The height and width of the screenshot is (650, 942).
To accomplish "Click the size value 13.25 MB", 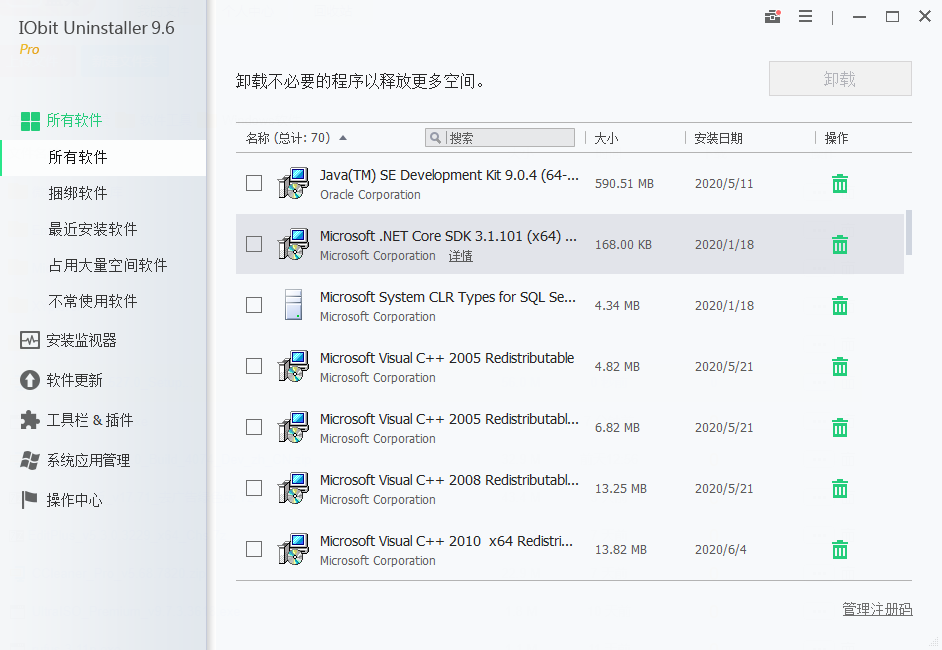I will pos(621,489).
